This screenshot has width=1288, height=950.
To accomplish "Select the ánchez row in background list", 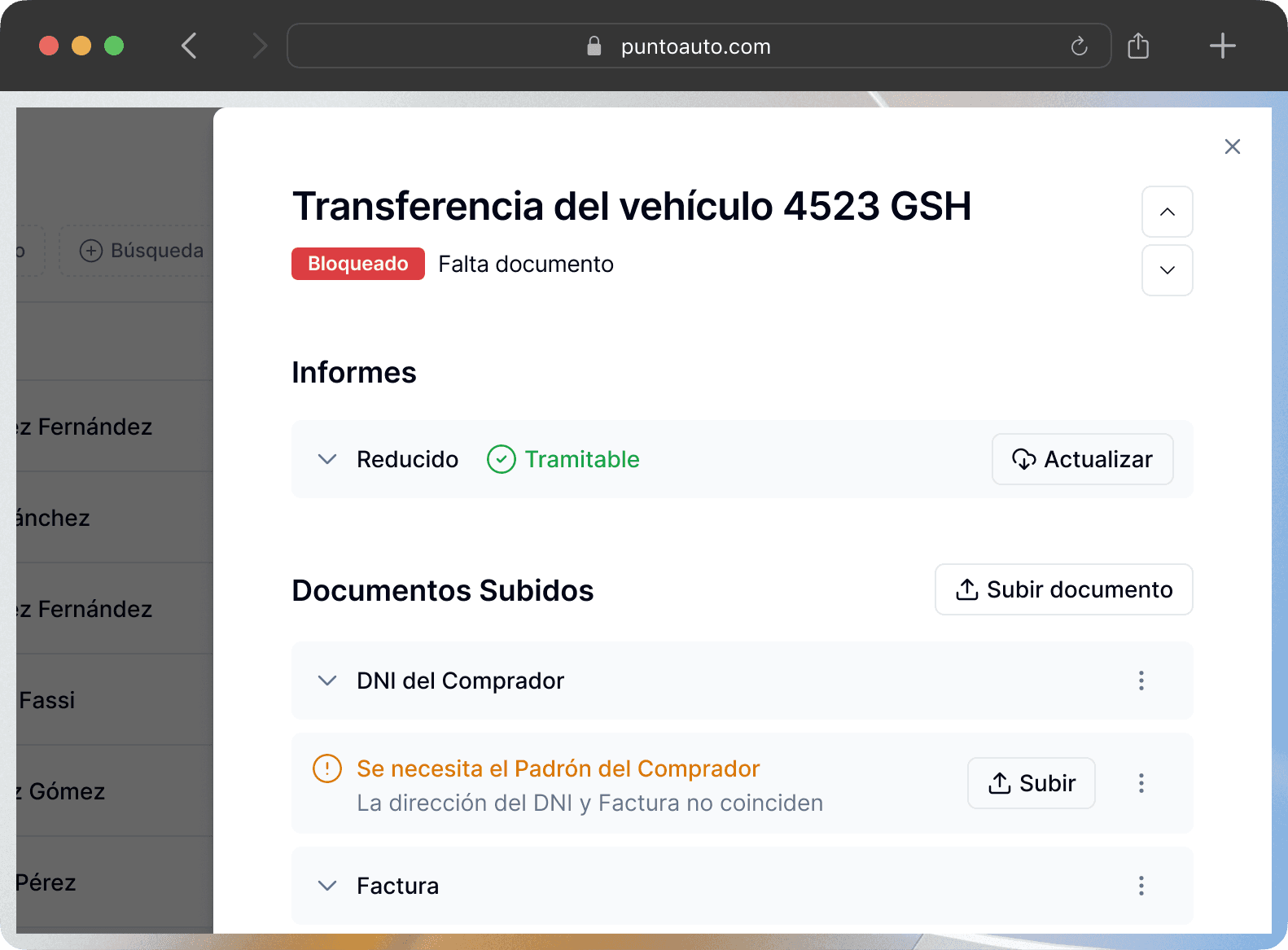I will (115, 518).
